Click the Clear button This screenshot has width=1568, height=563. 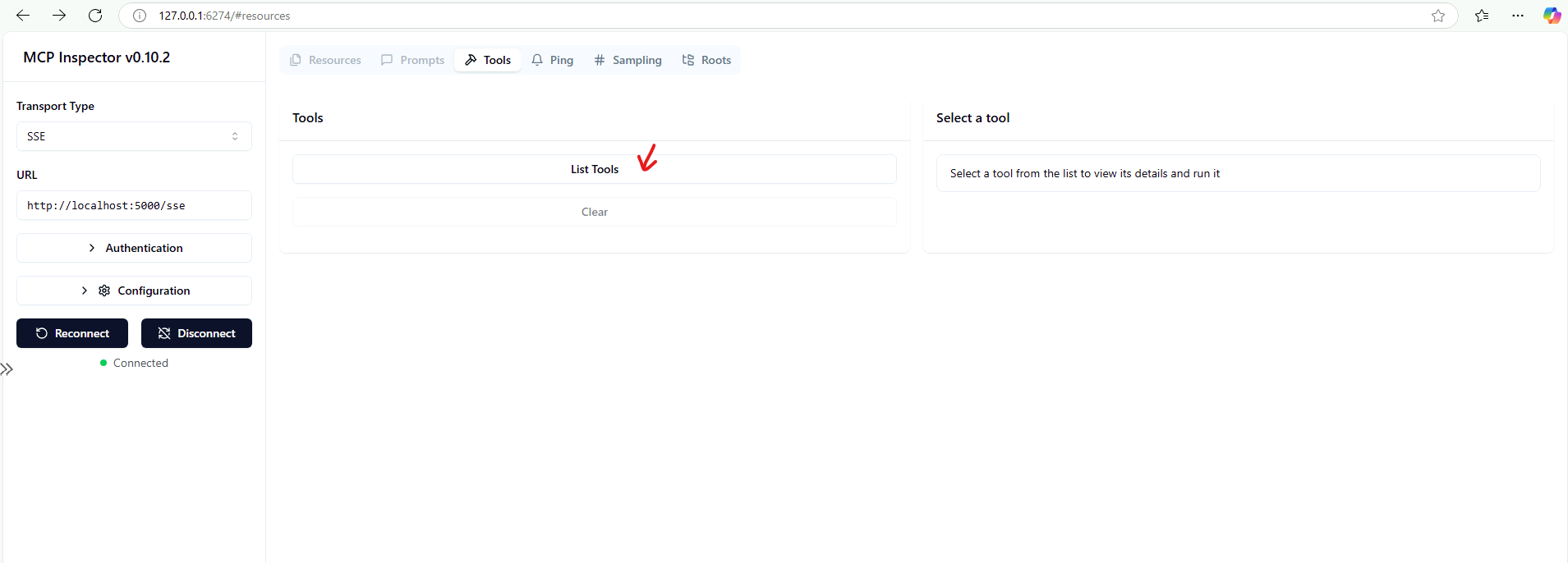(x=595, y=212)
